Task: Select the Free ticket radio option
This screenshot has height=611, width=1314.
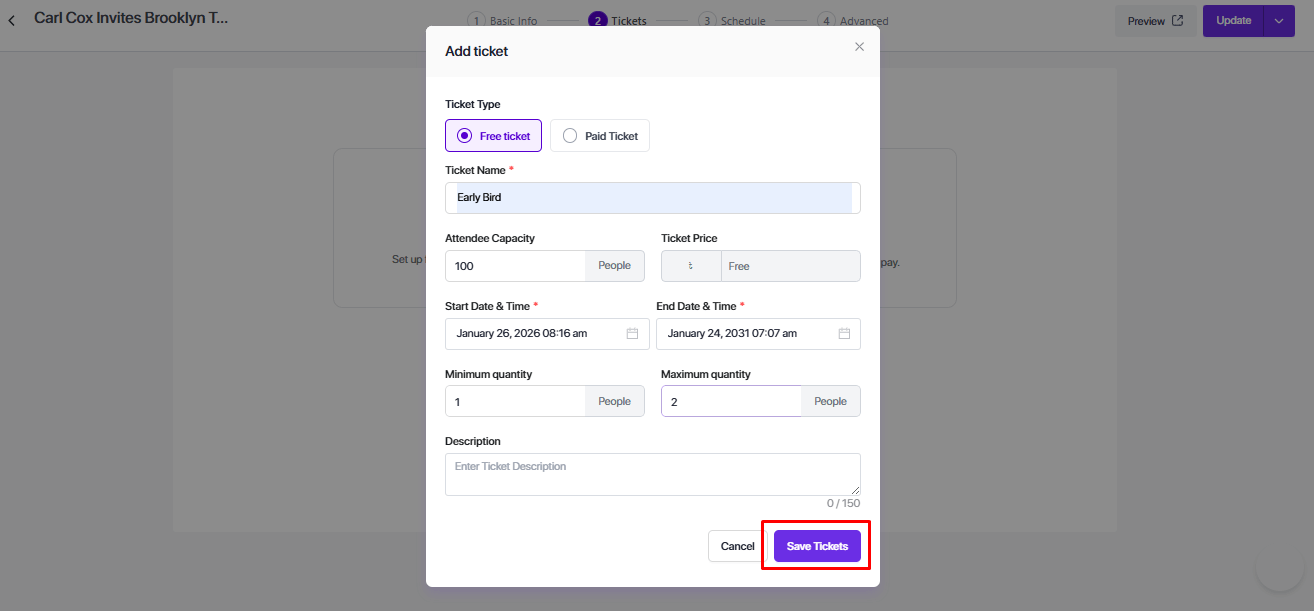Action: (x=464, y=136)
